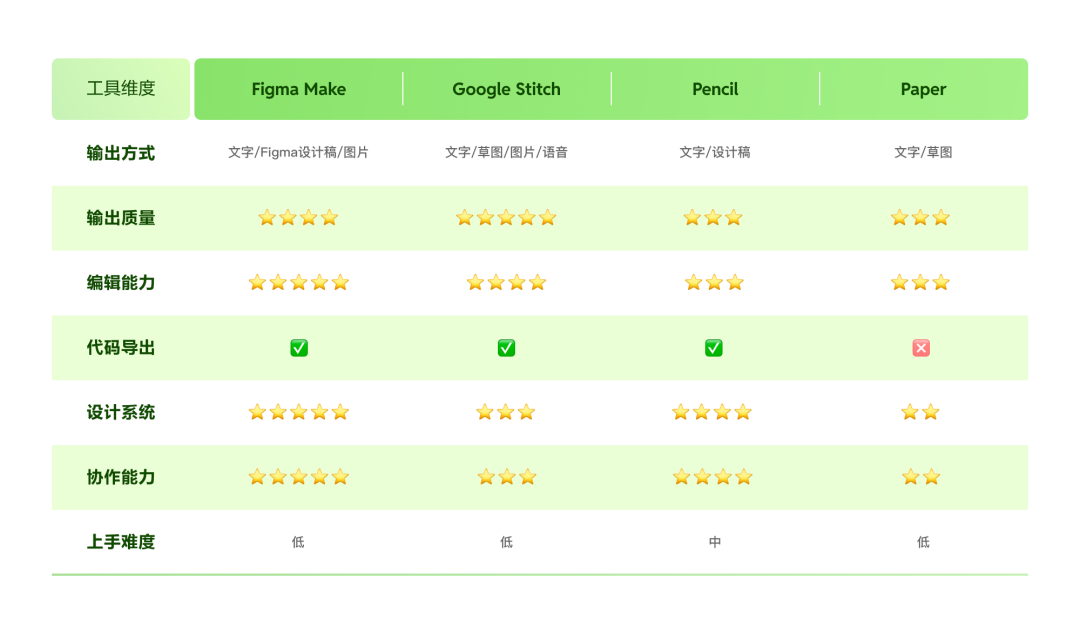
Task: Click Paper's 设计系统 two-star rating
Action: (920, 412)
